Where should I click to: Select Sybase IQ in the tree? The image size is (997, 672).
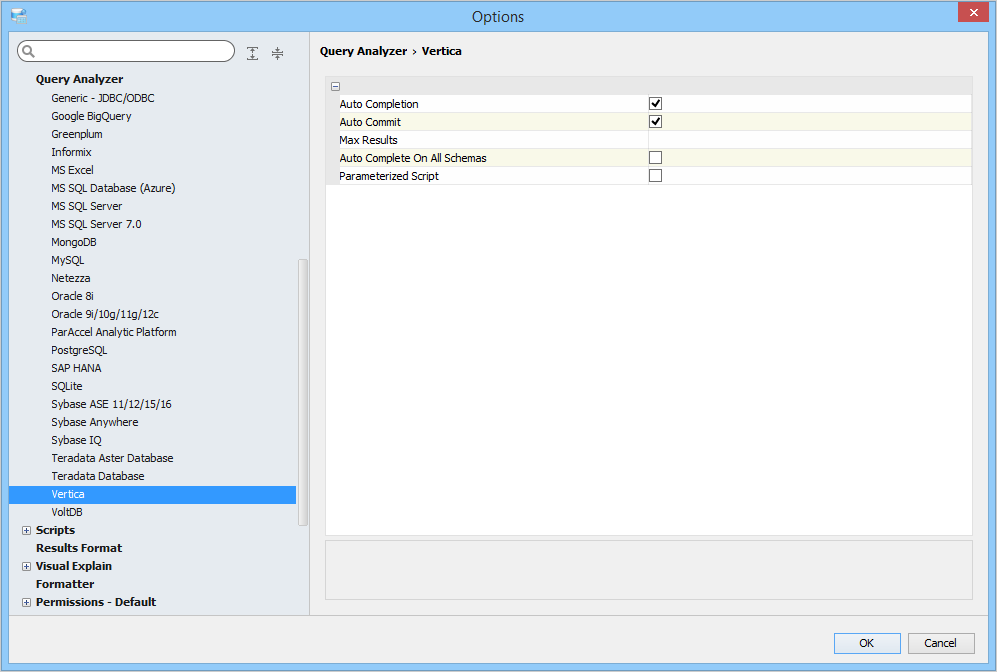76,440
